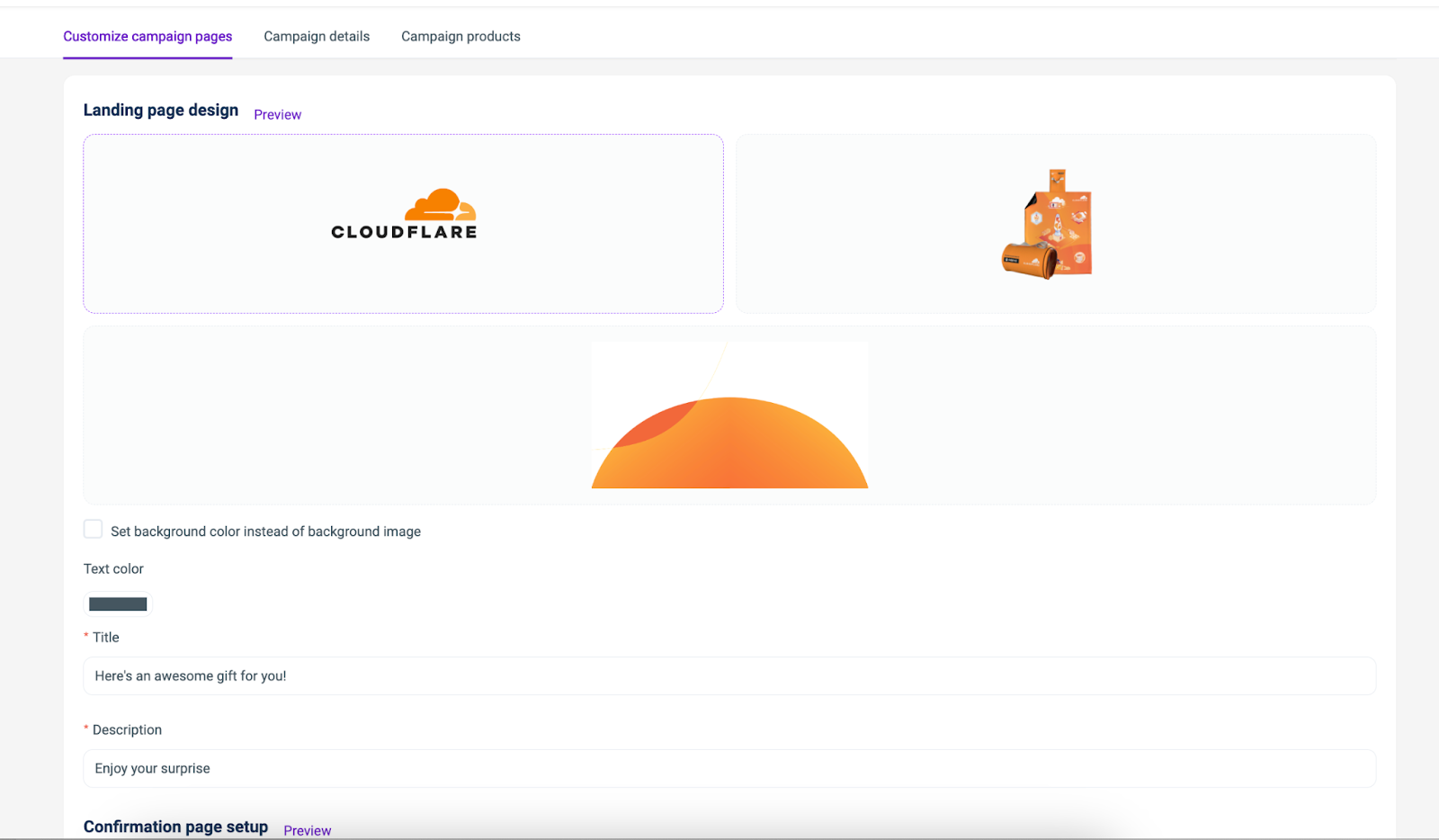Click the CLOUDFLARE wordmark text
The width and height of the screenshot is (1439, 840).
tap(404, 232)
